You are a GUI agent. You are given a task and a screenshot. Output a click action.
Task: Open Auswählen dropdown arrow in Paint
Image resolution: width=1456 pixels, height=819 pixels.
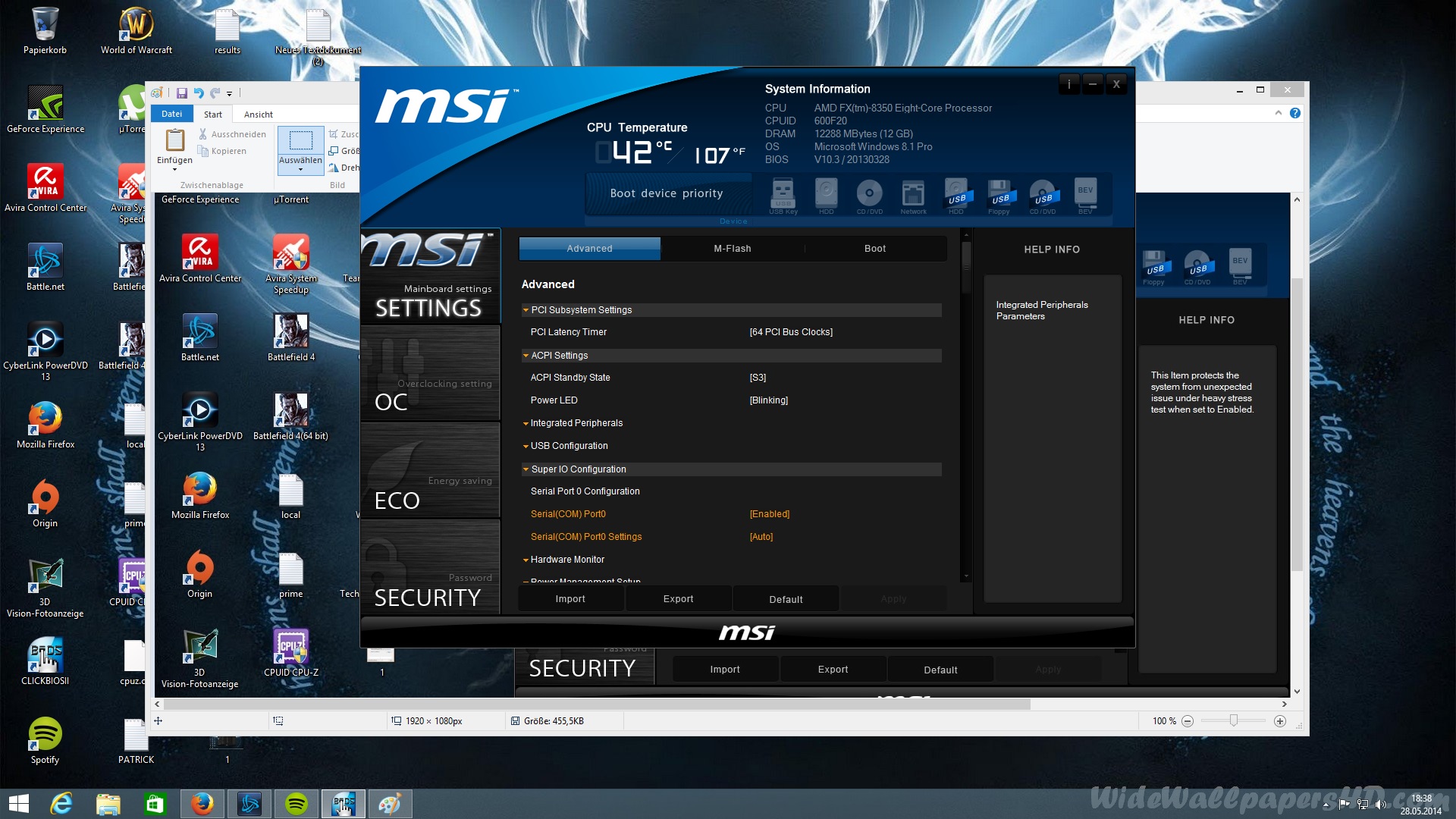[x=300, y=170]
